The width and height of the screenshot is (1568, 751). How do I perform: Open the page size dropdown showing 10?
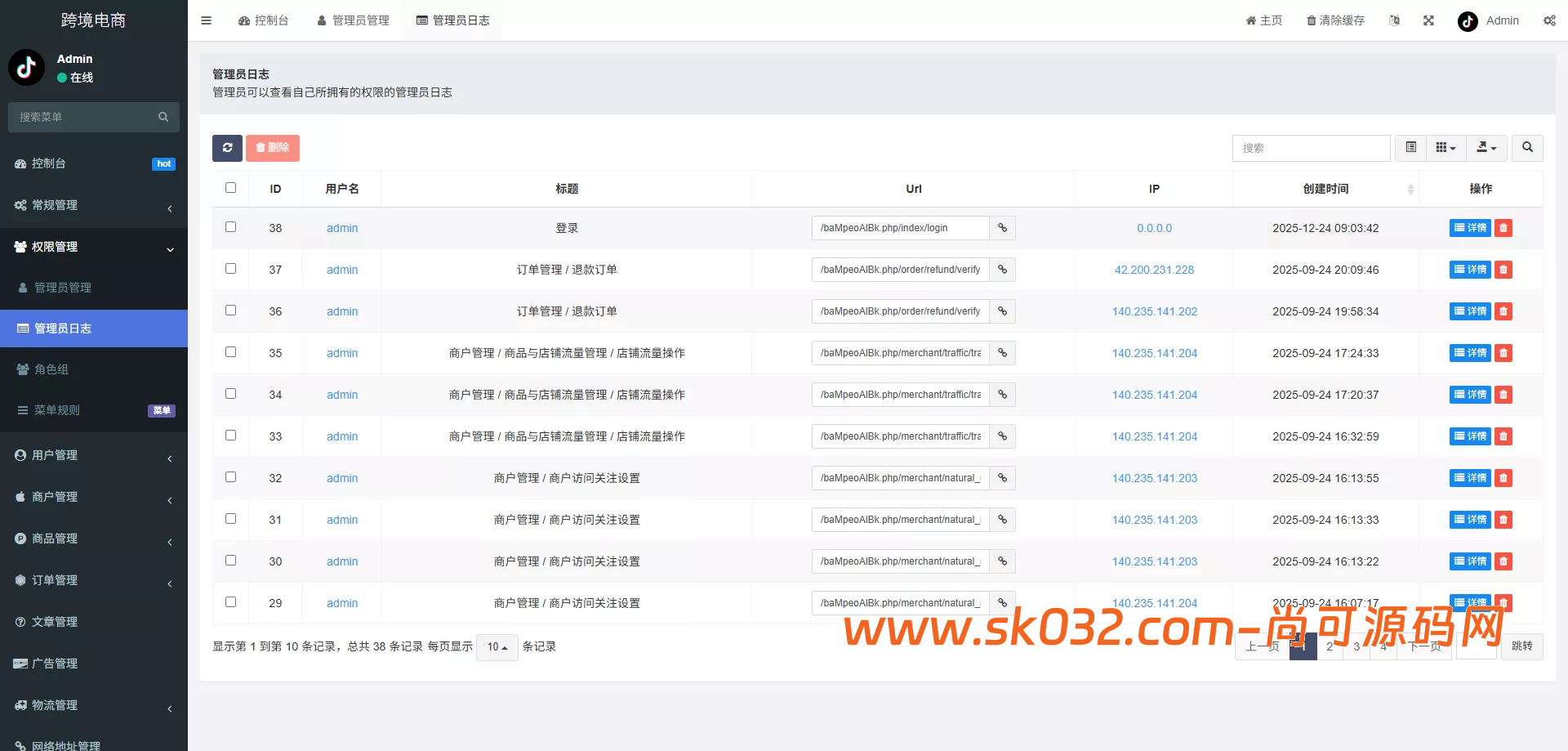pos(497,646)
